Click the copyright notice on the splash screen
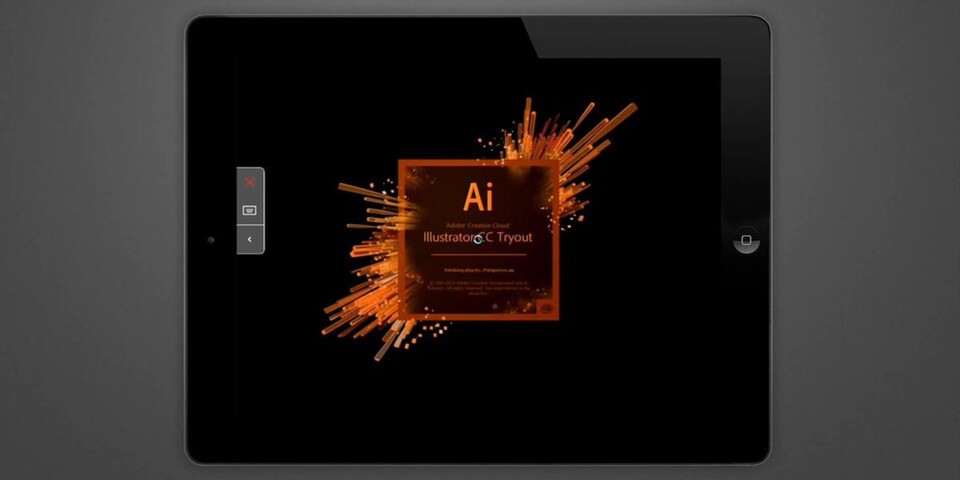Viewport: 960px width, 480px height. point(478,288)
